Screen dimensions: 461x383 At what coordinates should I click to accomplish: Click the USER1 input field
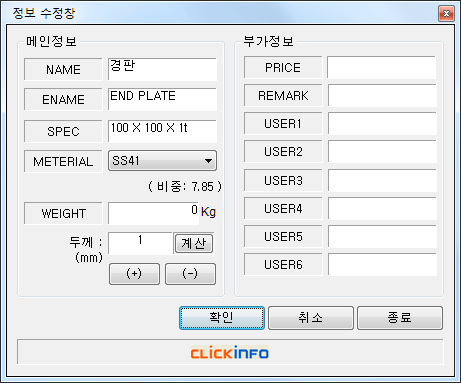click(x=382, y=123)
